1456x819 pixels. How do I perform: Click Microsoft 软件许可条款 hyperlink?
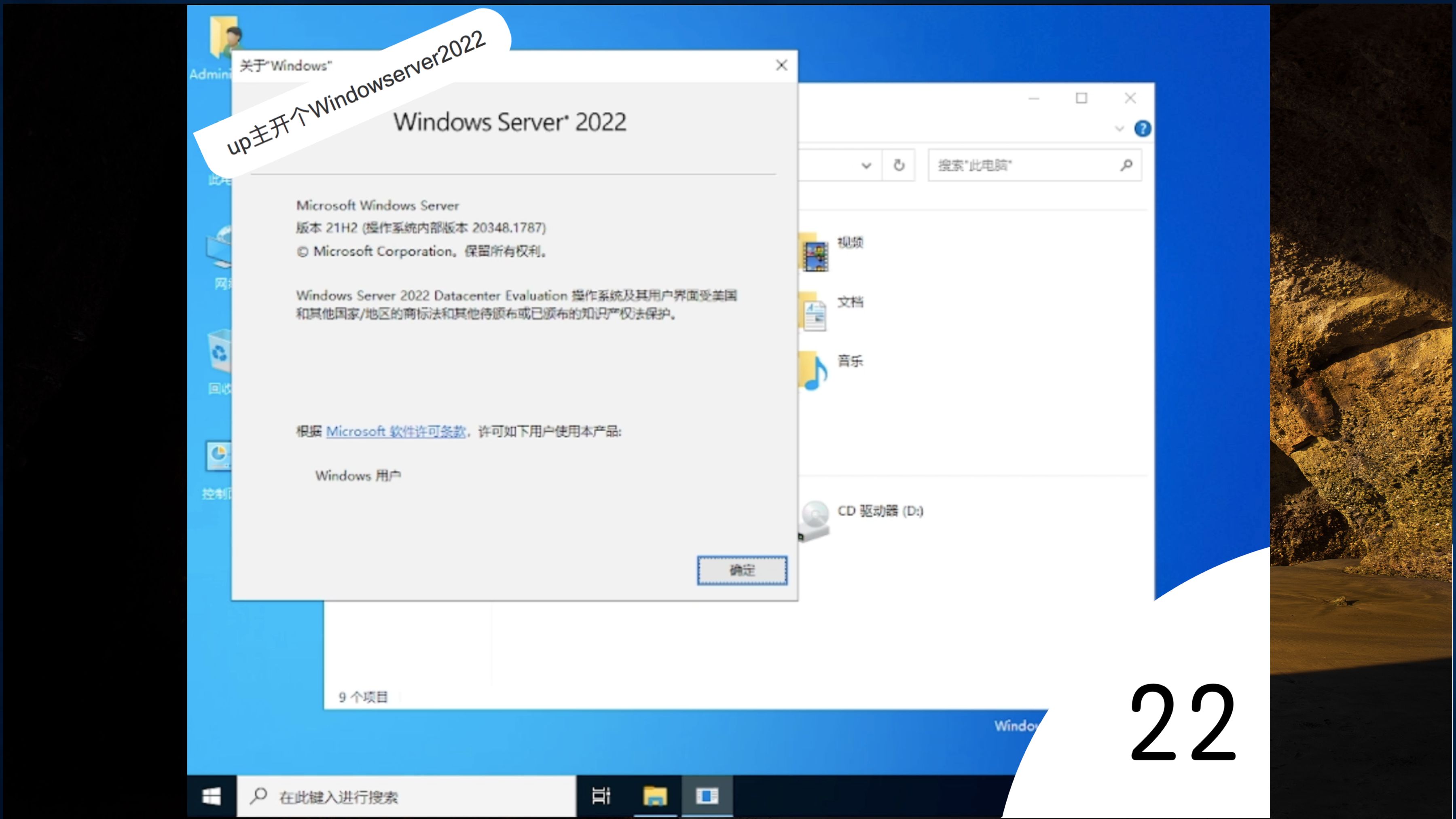pyautogui.click(x=395, y=431)
